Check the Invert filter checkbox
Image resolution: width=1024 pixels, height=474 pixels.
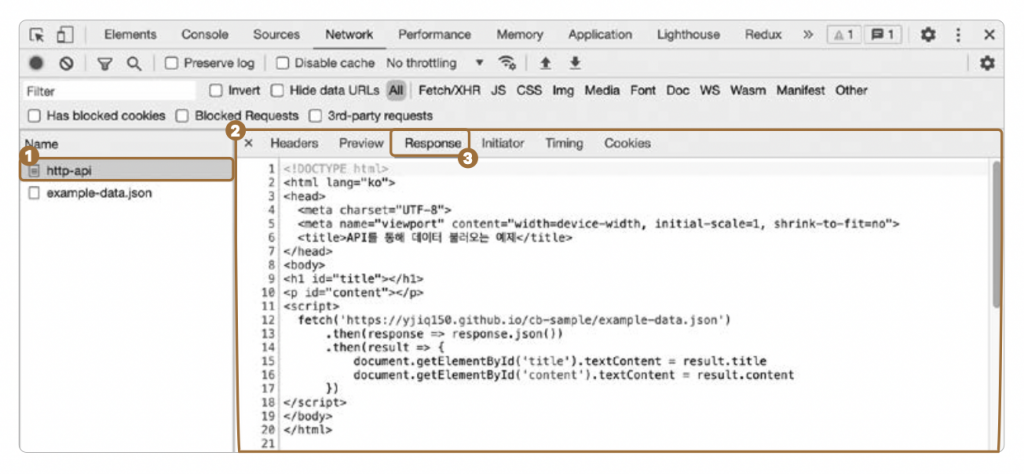[x=216, y=91]
